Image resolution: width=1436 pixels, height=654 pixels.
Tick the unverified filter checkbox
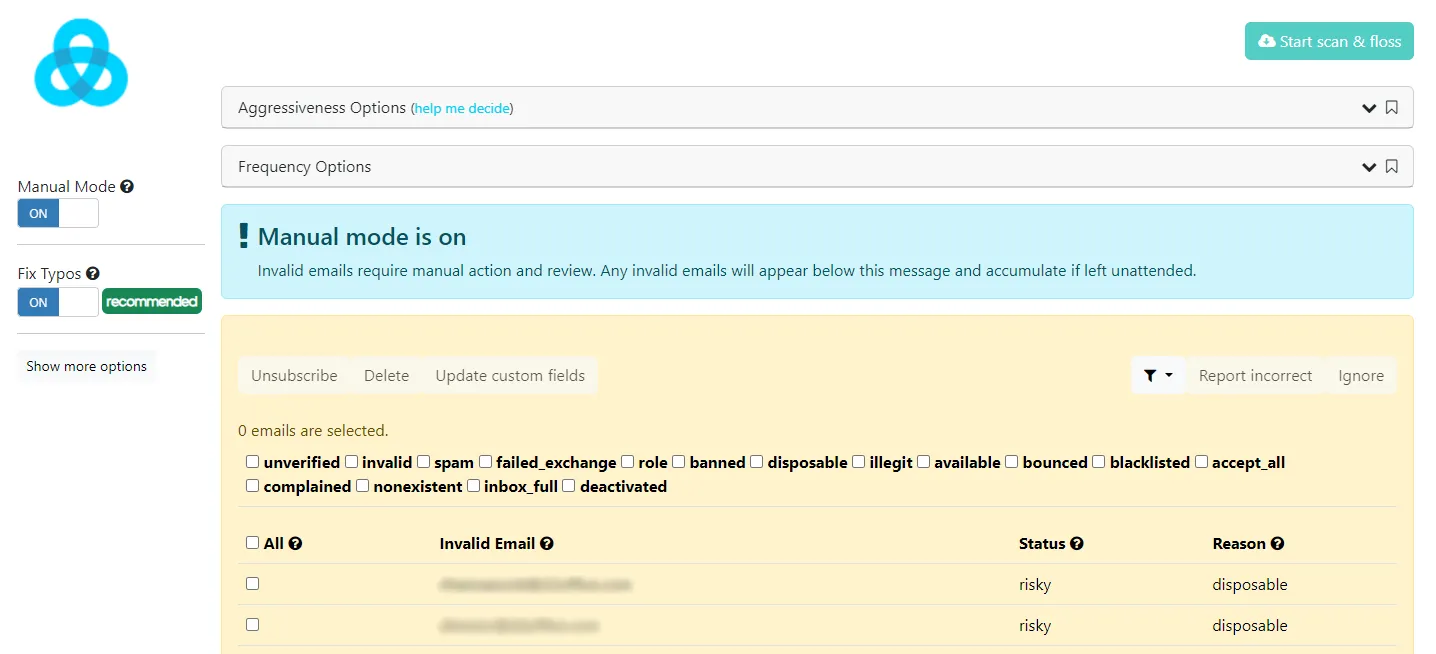(253, 462)
